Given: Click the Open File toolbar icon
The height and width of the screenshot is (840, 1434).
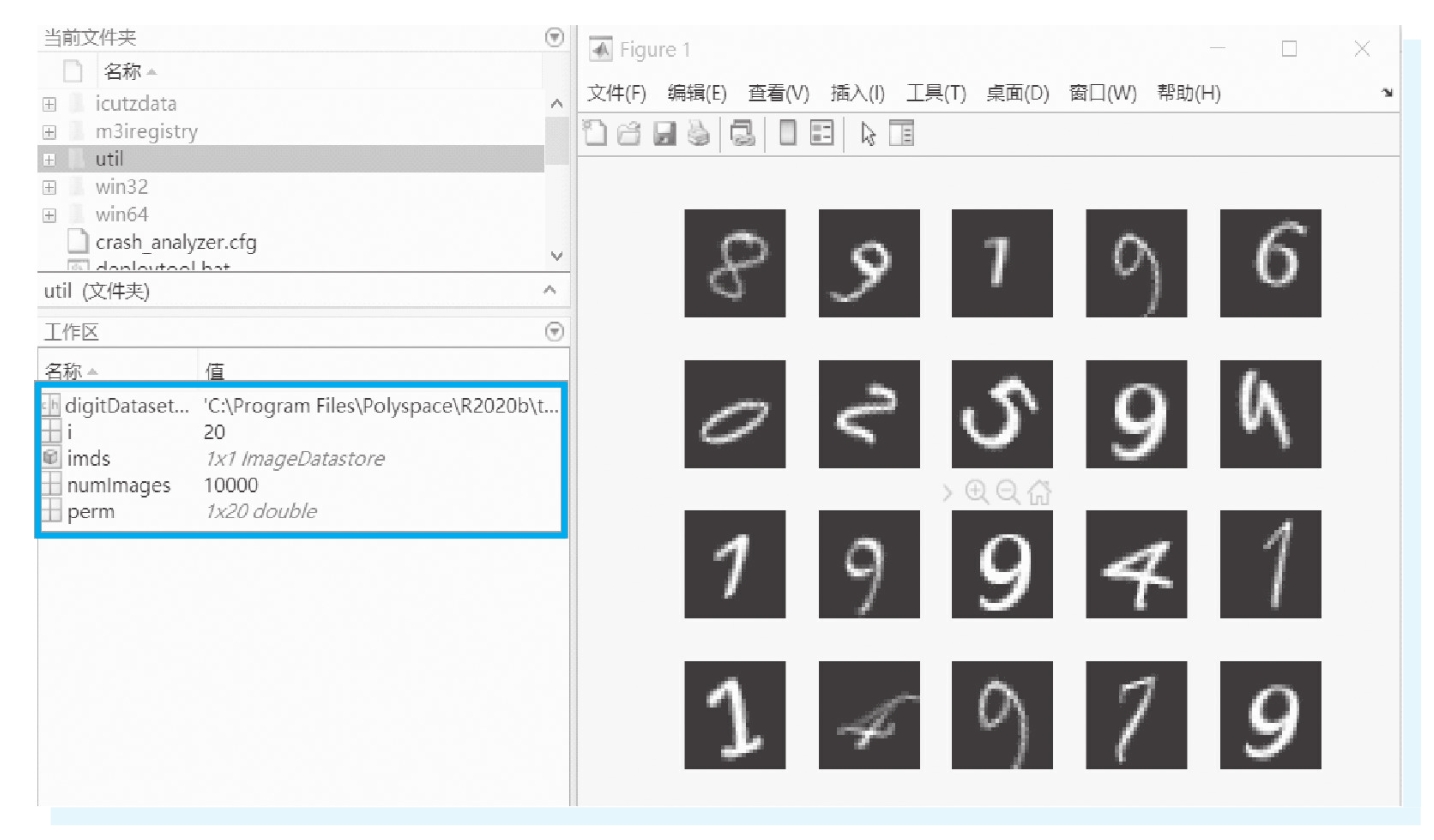Looking at the screenshot, I should click(x=627, y=133).
